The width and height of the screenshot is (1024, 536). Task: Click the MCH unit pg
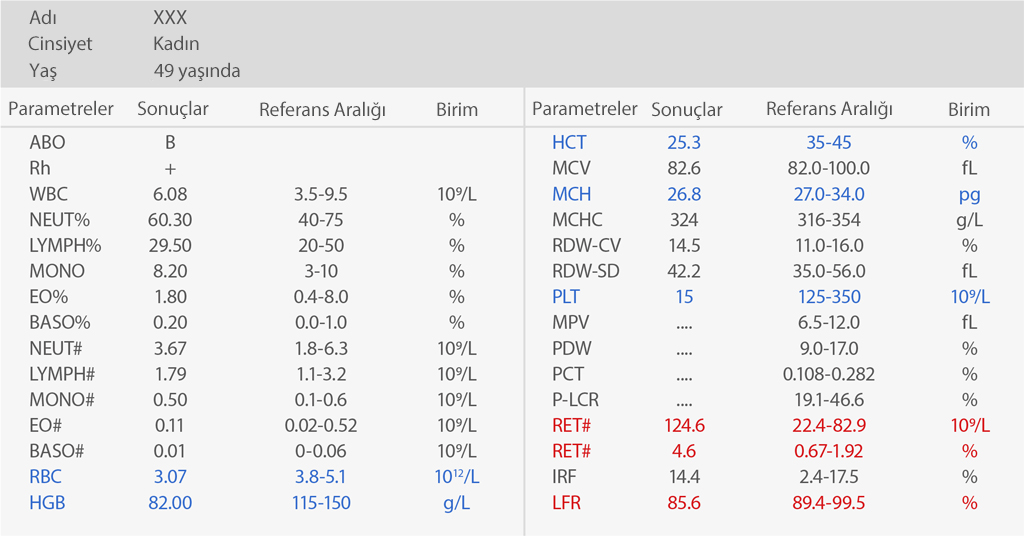pos(969,194)
